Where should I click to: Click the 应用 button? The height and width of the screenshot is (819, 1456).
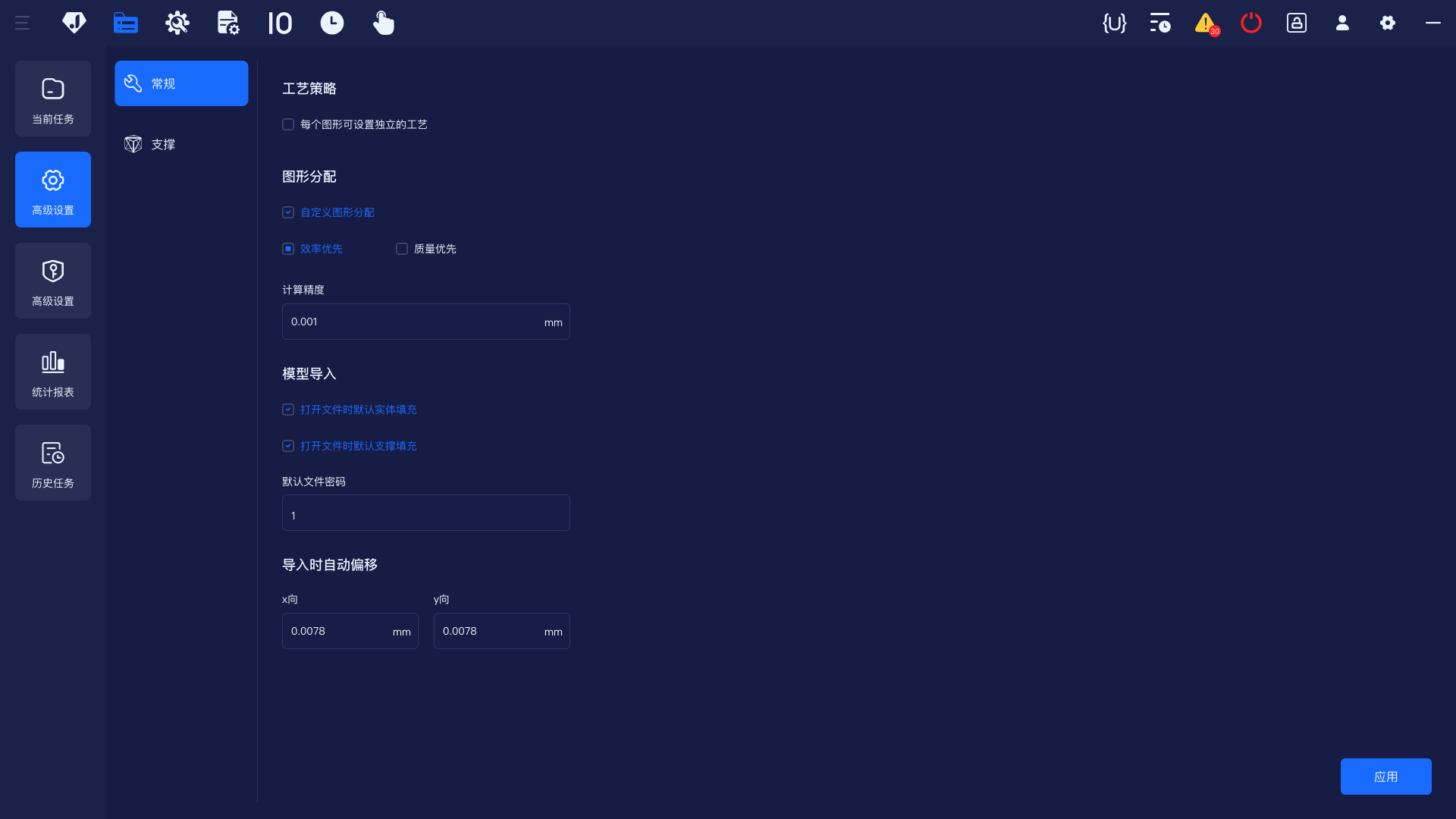point(1385,777)
